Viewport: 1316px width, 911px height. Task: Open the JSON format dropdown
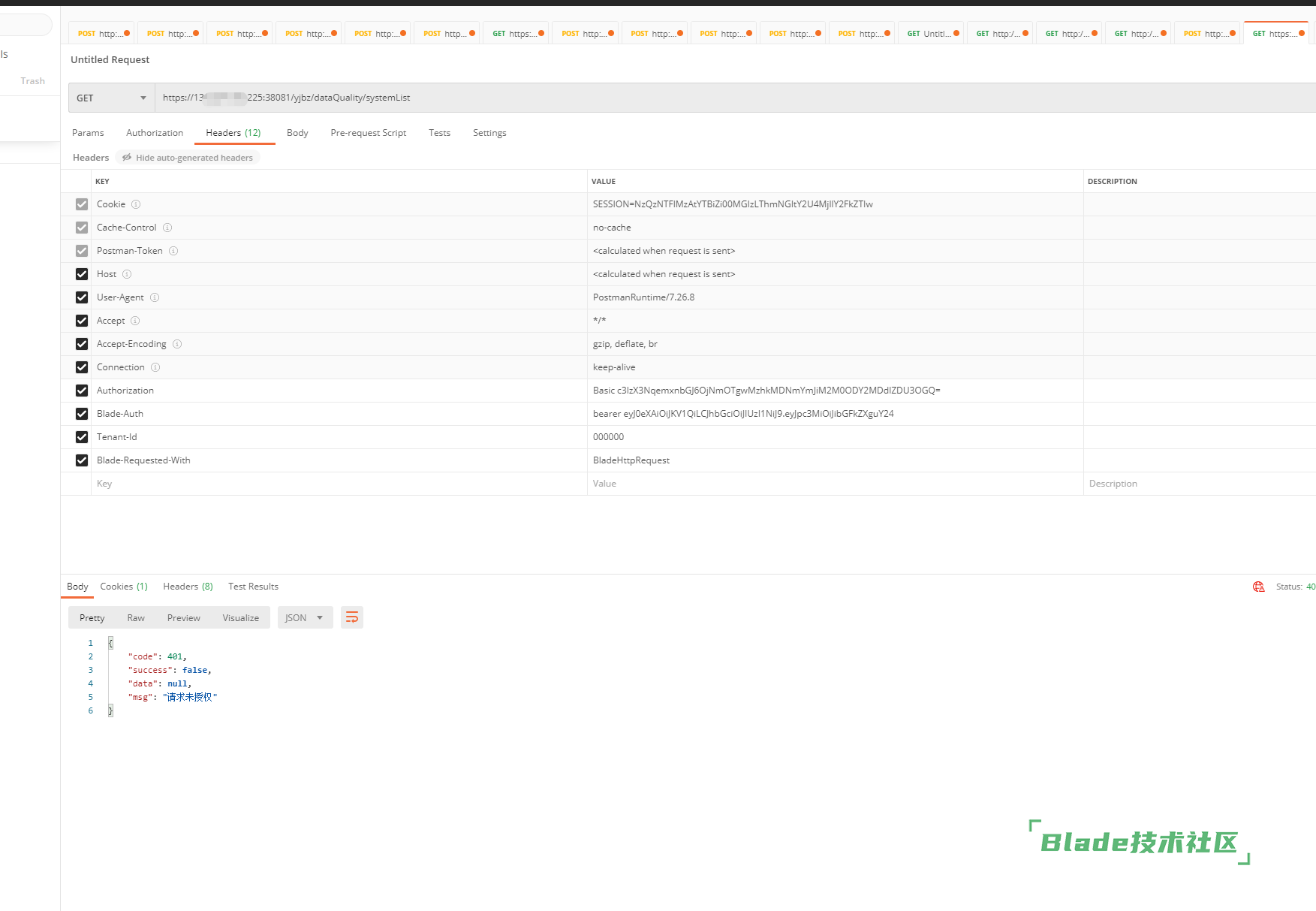click(x=304, y=617)
